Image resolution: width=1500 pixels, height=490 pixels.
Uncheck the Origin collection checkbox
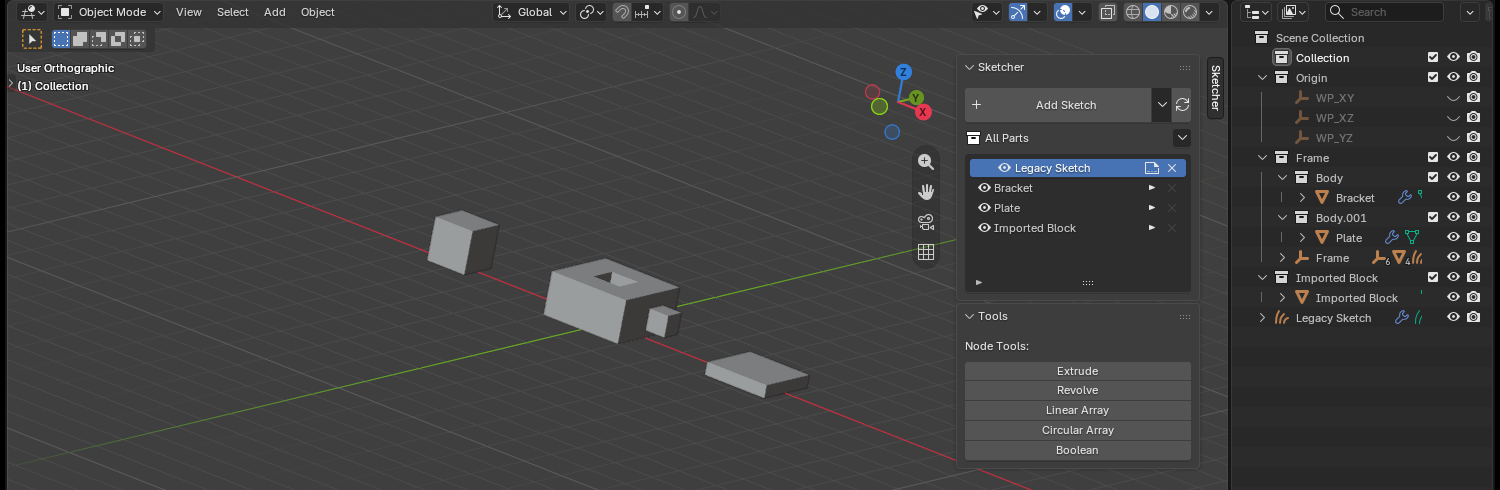click(1433, 78)
